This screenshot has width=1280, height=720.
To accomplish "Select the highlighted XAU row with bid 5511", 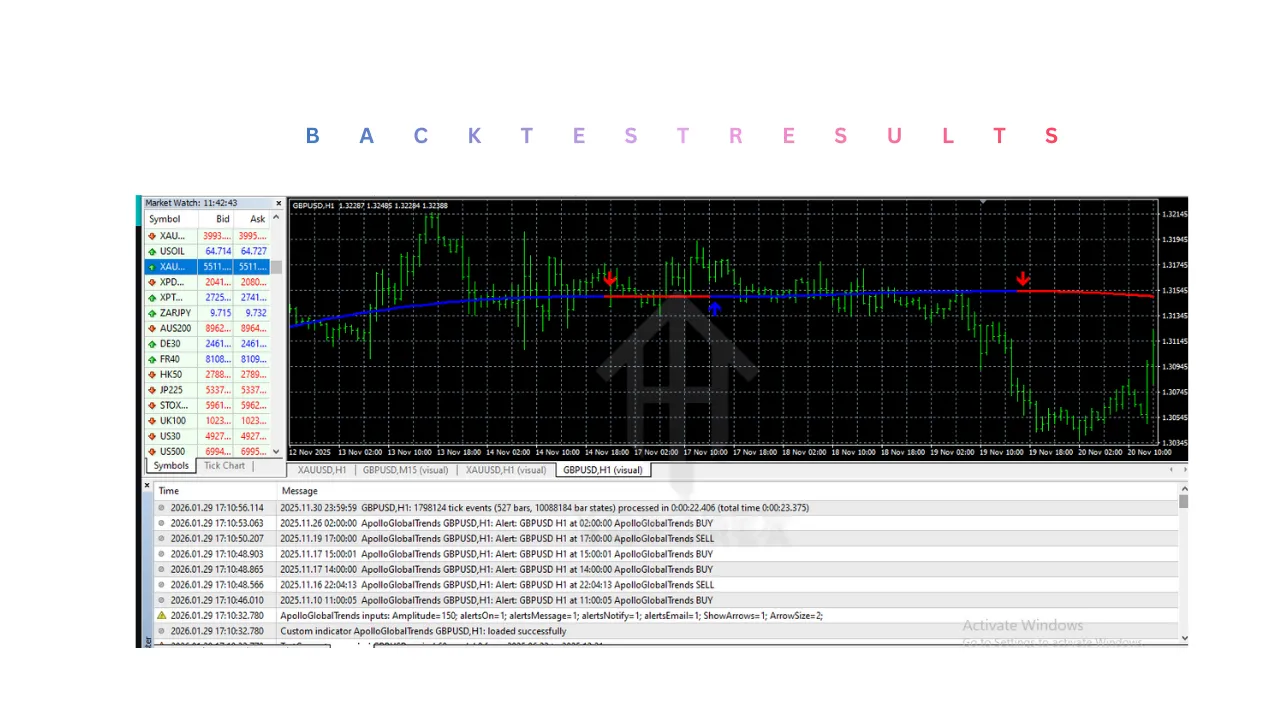I will click(207, 267).
